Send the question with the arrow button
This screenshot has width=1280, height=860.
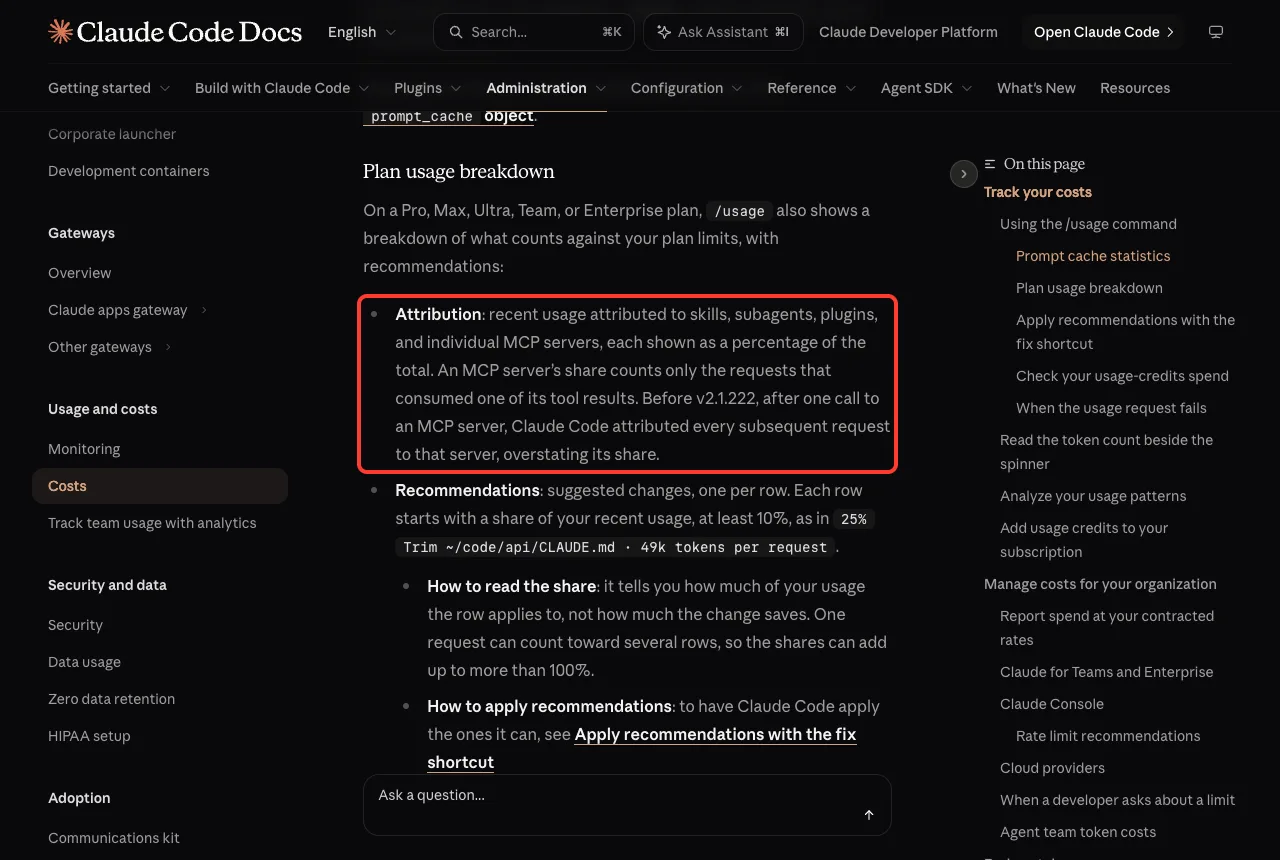869,815
